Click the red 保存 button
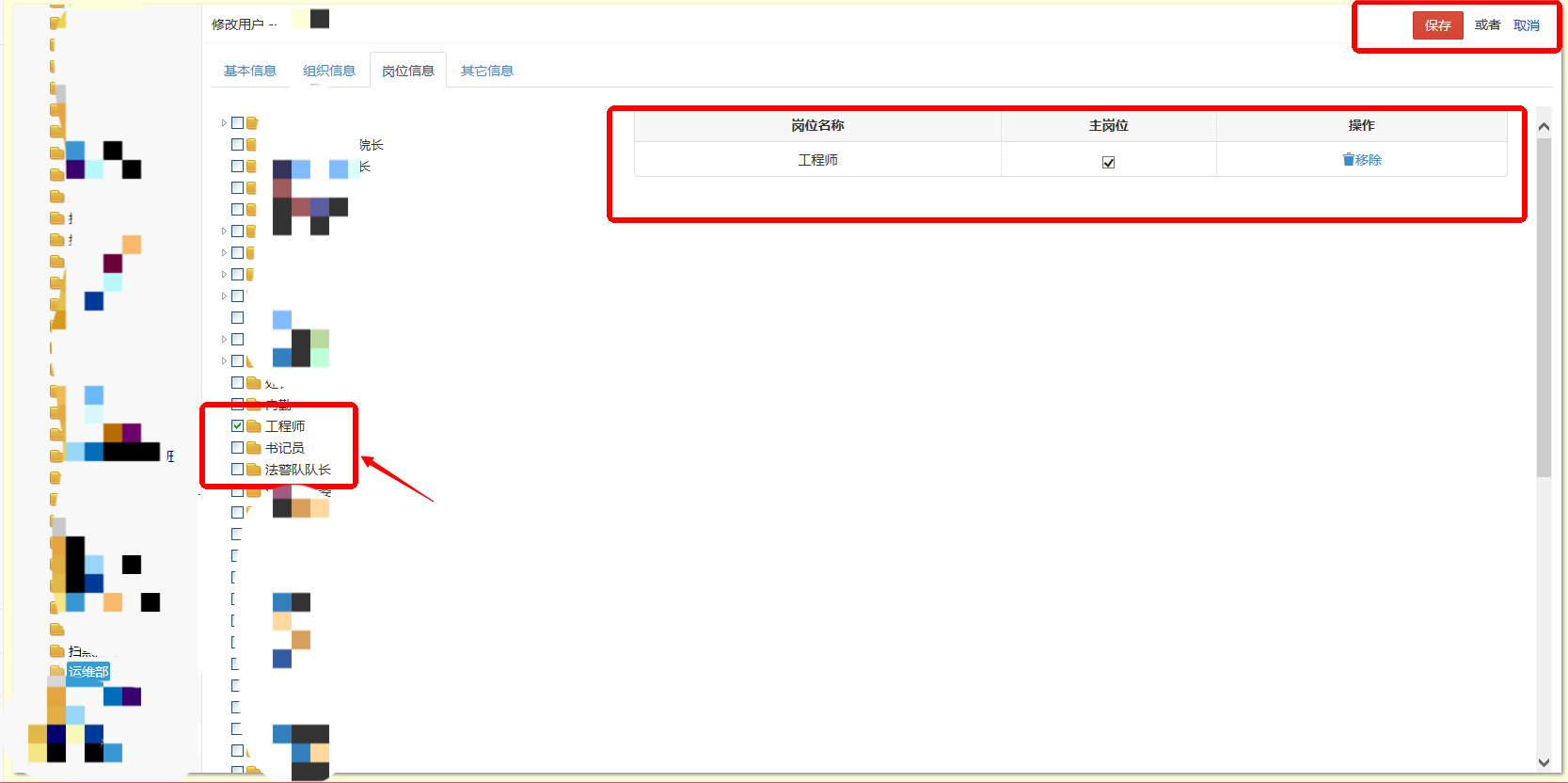1568x783 pixels. point(1437,25)
